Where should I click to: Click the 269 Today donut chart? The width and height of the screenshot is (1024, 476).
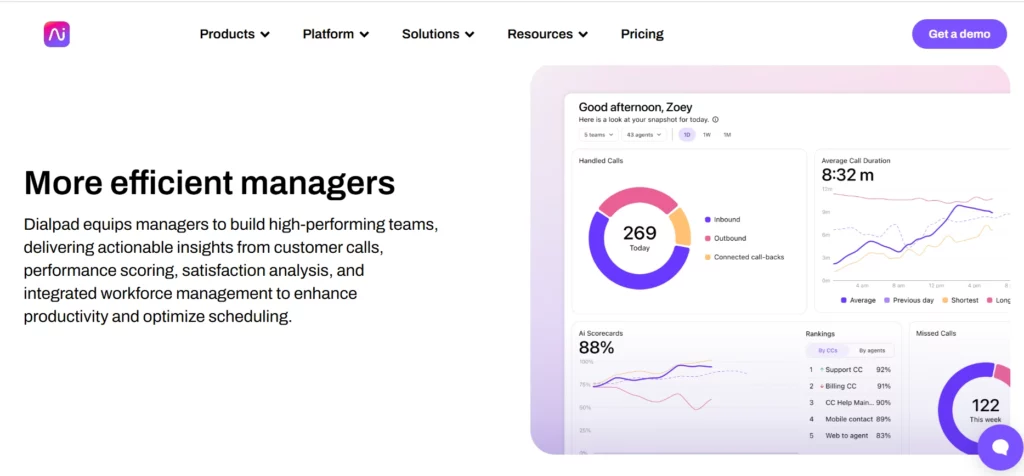pos(639,238)
